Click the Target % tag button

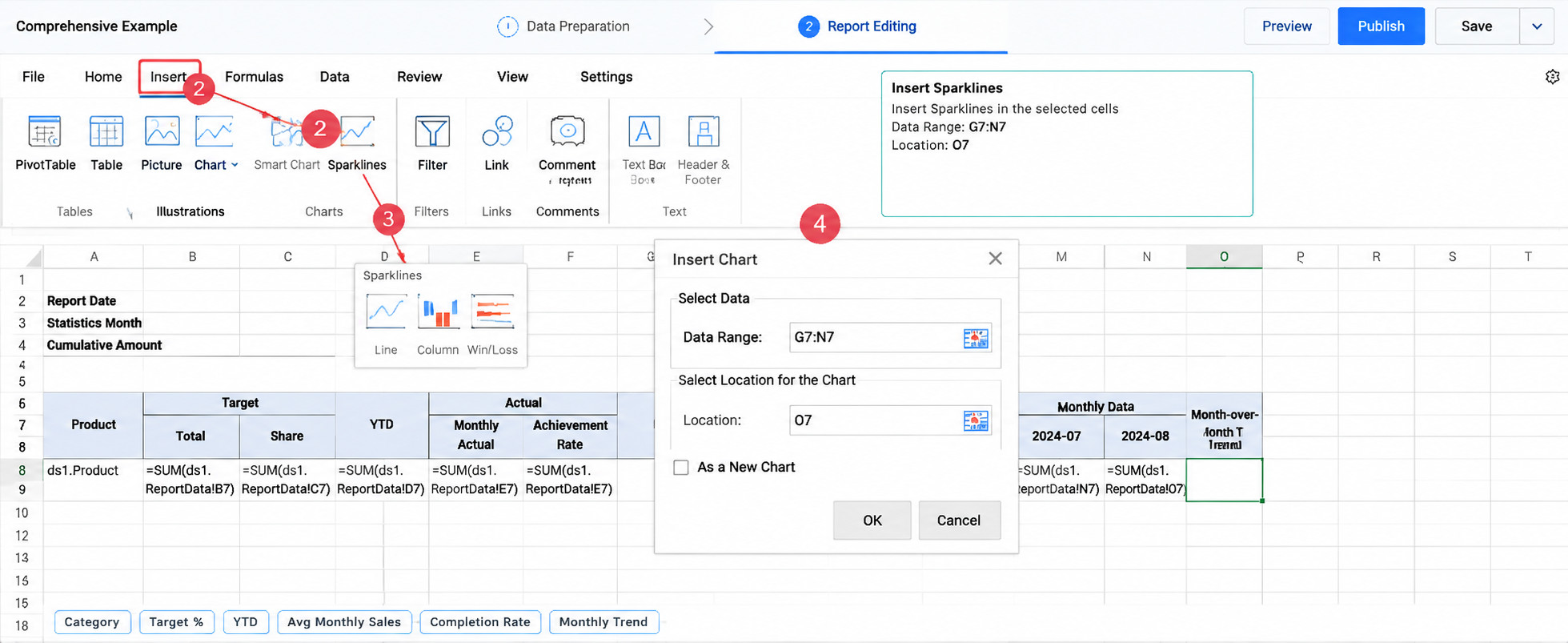(x=176, y=622)
